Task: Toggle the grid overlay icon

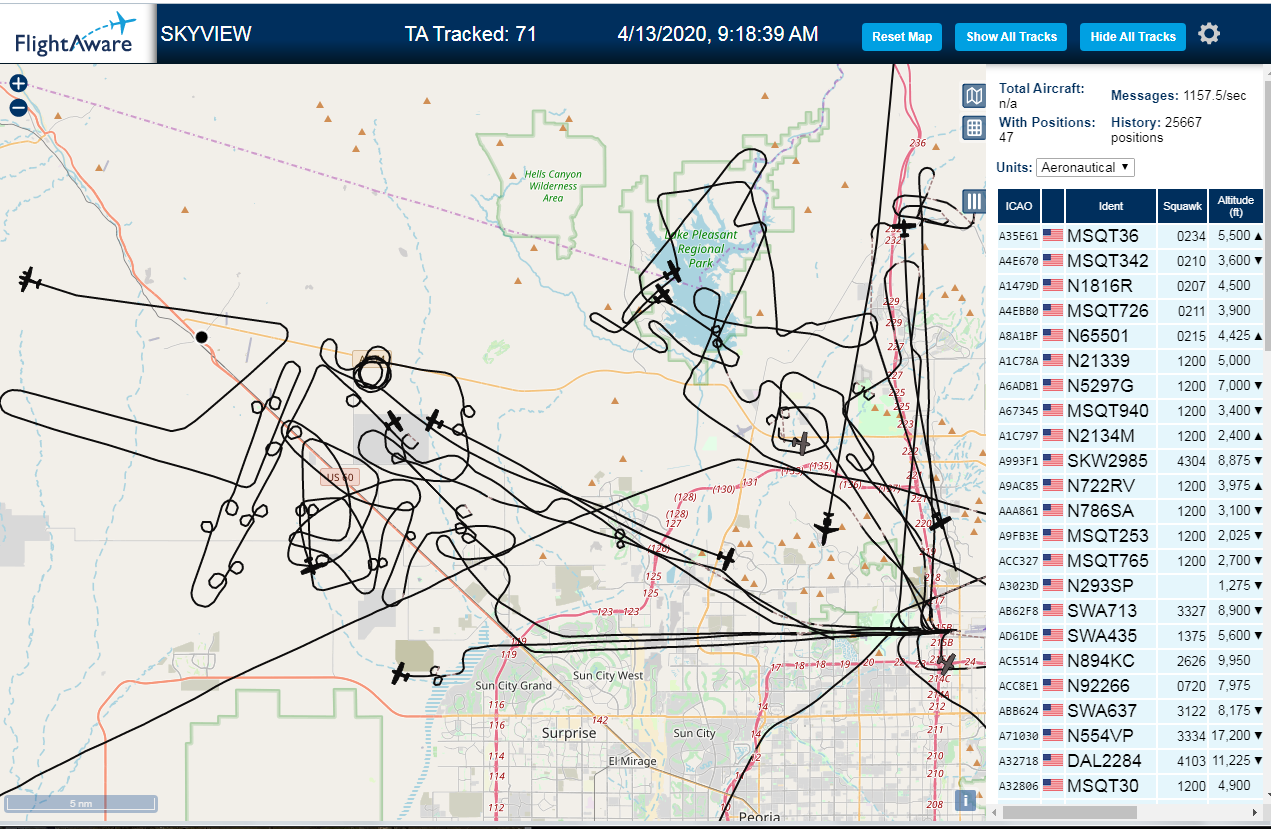Action: (974, 127)
